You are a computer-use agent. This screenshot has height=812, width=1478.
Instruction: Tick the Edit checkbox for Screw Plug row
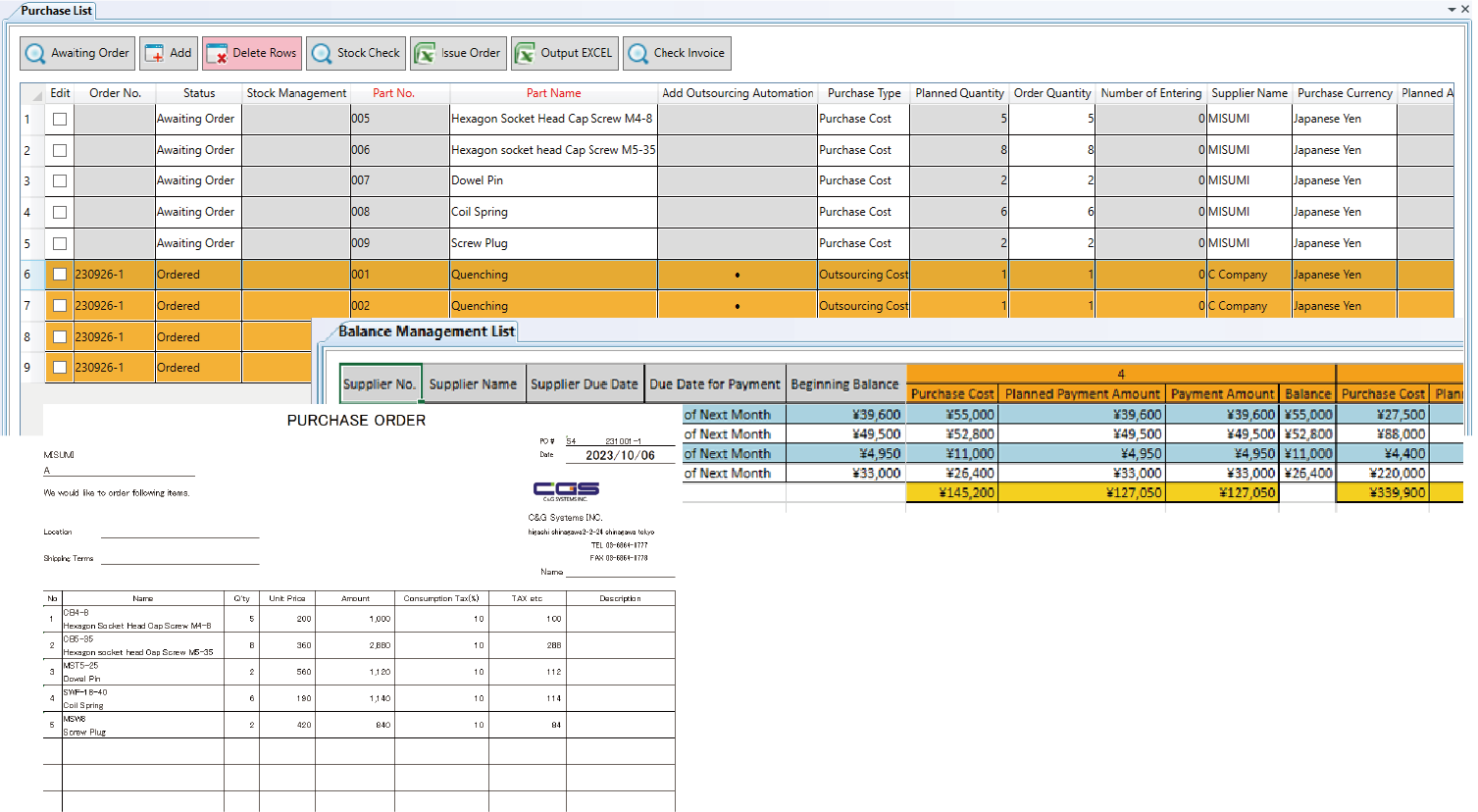pyautogui.click(x=60, y=243)
